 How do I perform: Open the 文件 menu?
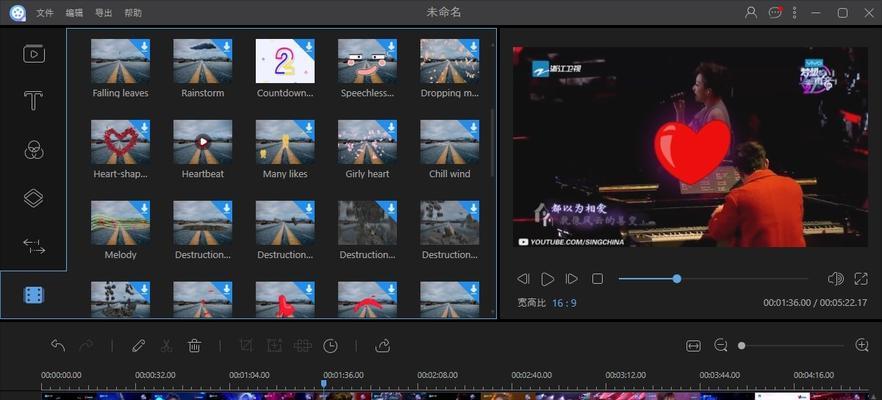click(45, 12)
